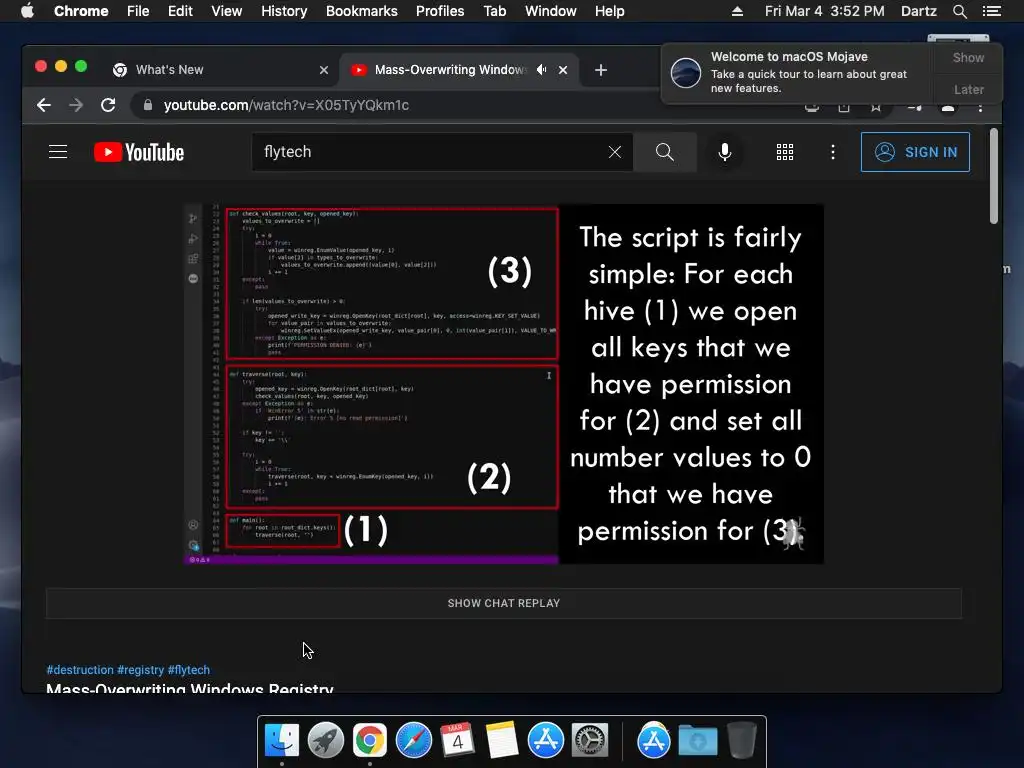Open Google Chrome from the dock

(370, 741)
